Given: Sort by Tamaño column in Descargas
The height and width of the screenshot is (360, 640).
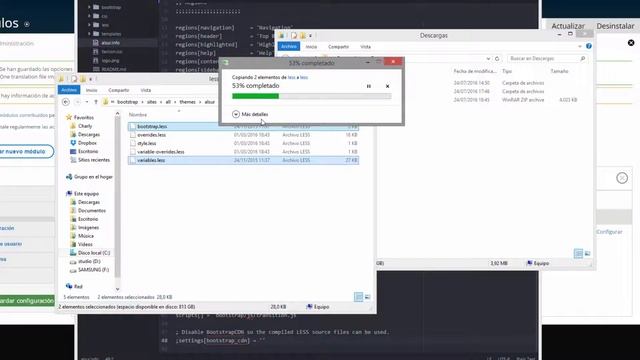Looking at the screenshot, I should [x=559, y=71].
